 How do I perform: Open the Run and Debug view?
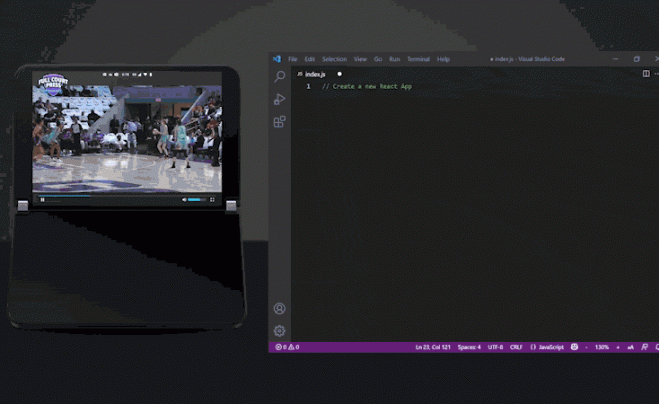tap(279, 99)
